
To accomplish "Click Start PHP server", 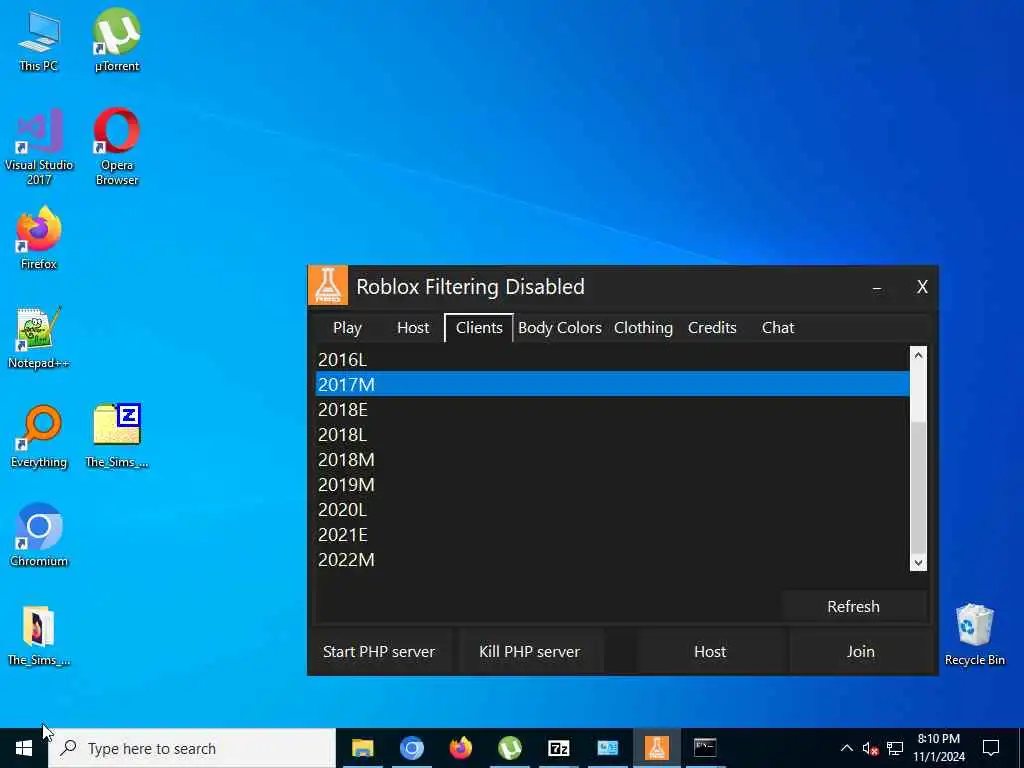I will pyautogui.click(x=379, y=652).
